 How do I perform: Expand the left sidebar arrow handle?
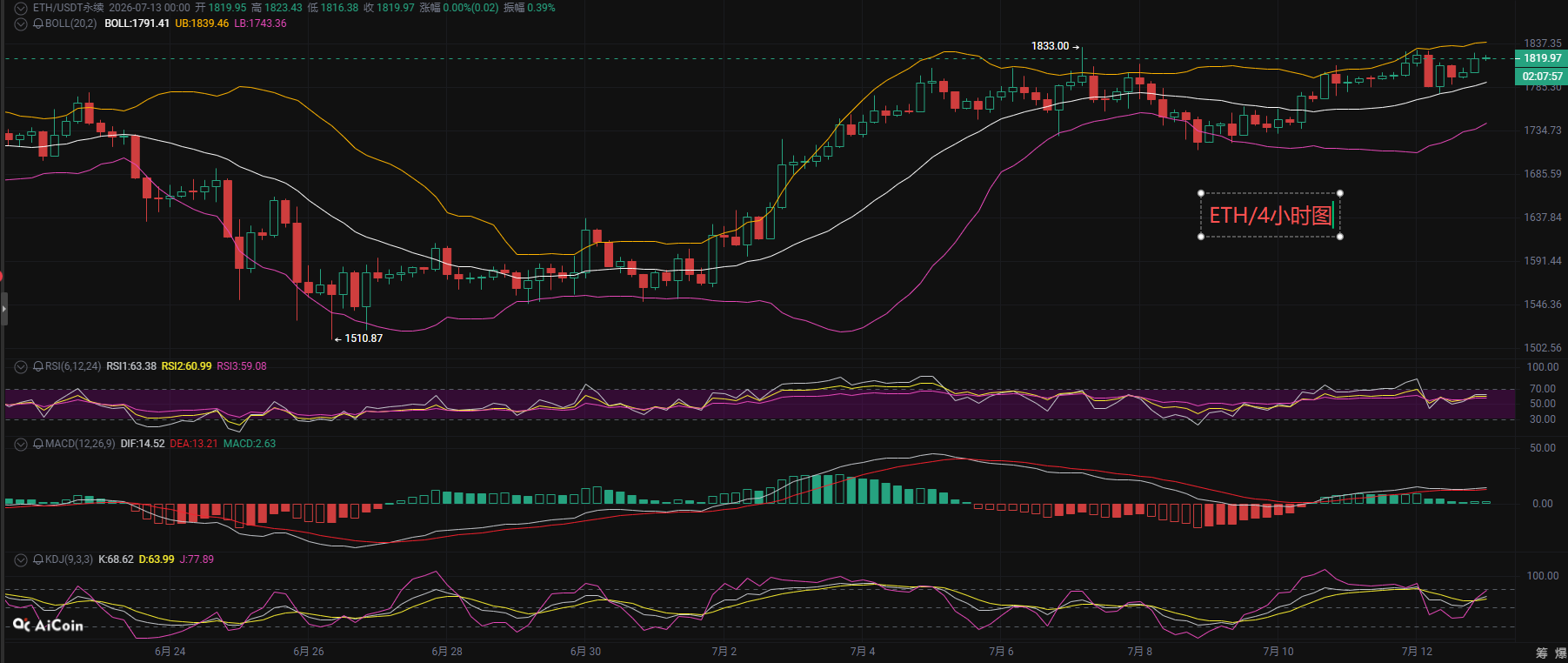coord(3,309)
